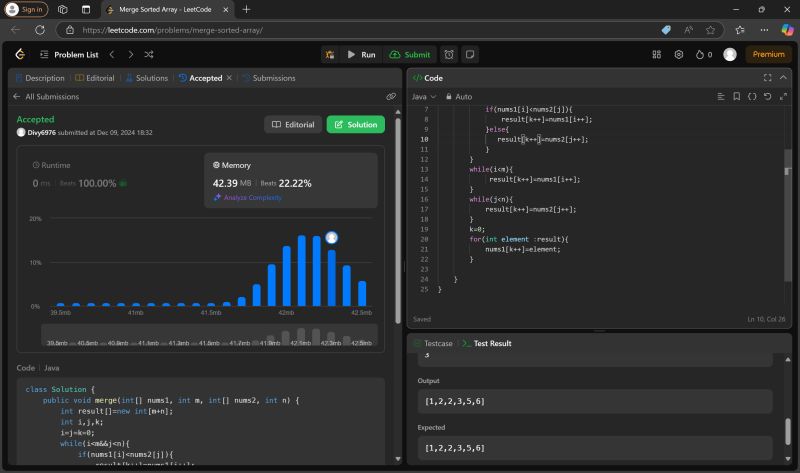Go to next problem arrow
Viewport: 800px width, 473px height.
131,54
